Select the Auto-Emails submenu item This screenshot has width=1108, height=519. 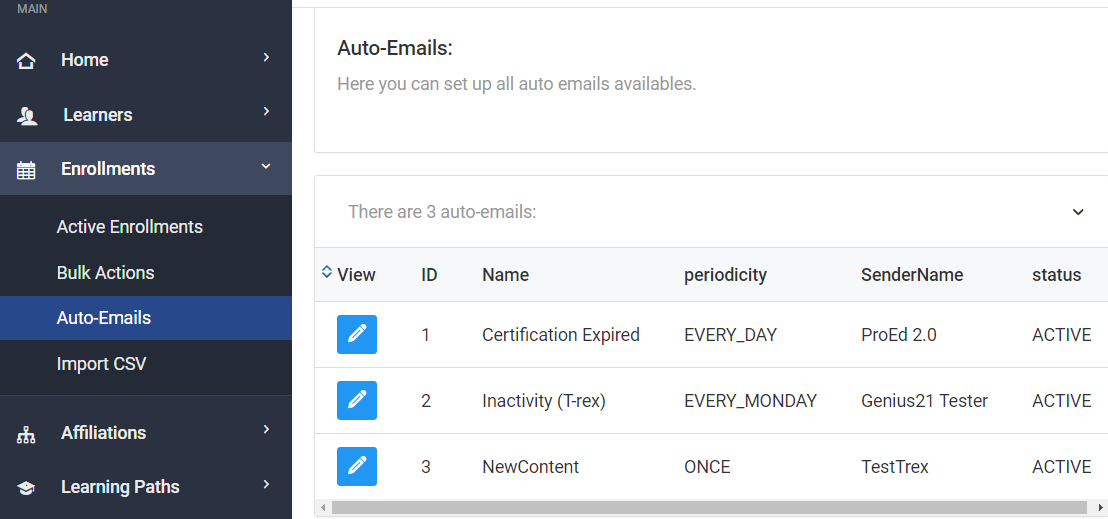coord(104,318)
